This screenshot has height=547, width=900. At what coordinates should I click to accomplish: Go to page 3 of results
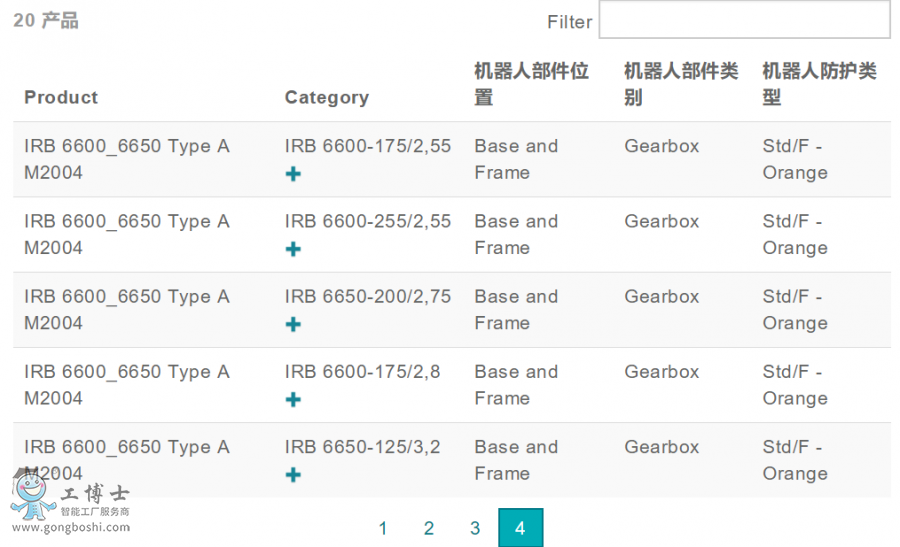pyautogui.click(x=475, y=528)
